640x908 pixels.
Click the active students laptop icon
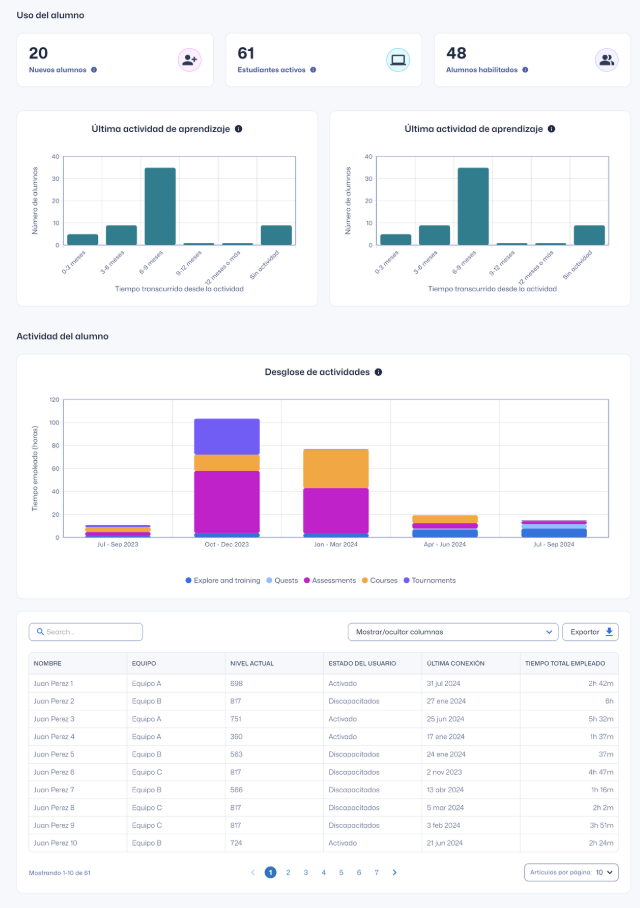click(x=398, y=60)
